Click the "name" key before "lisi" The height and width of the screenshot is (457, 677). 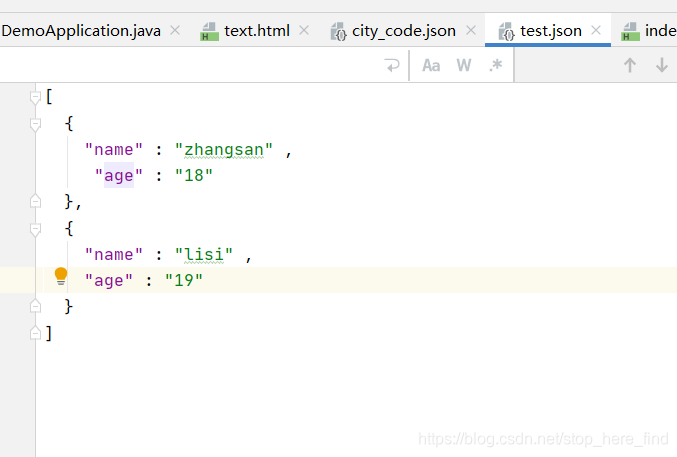[x=114, y=254]
